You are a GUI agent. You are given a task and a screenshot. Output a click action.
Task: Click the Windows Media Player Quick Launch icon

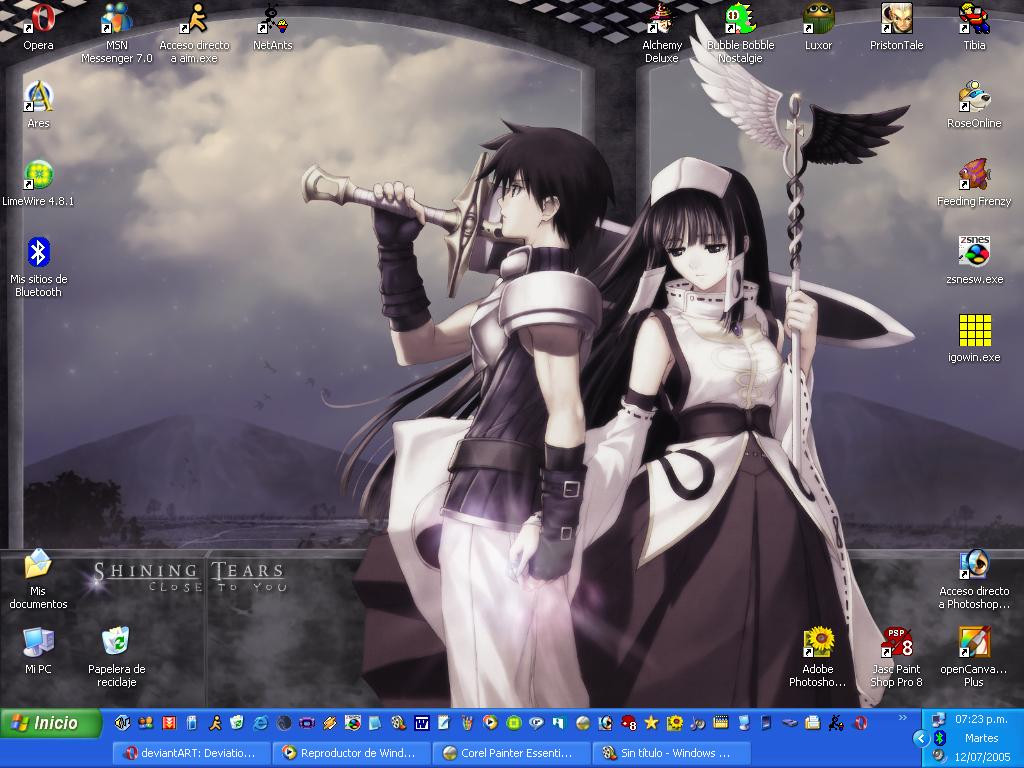(x=490, y=722)
